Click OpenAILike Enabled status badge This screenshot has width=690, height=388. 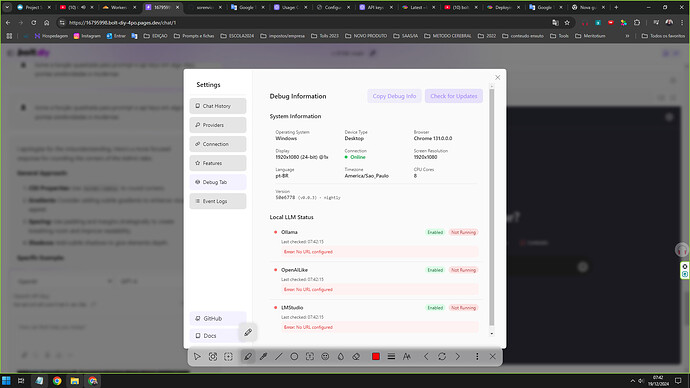[435, 270]
